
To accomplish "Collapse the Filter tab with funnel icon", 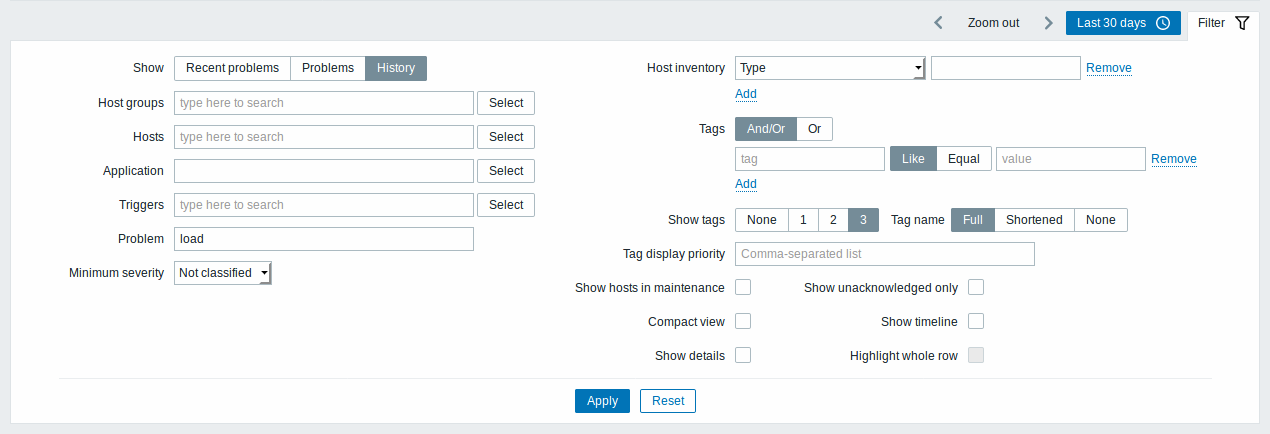I will pyautogui.click(x=1223, y=23).
